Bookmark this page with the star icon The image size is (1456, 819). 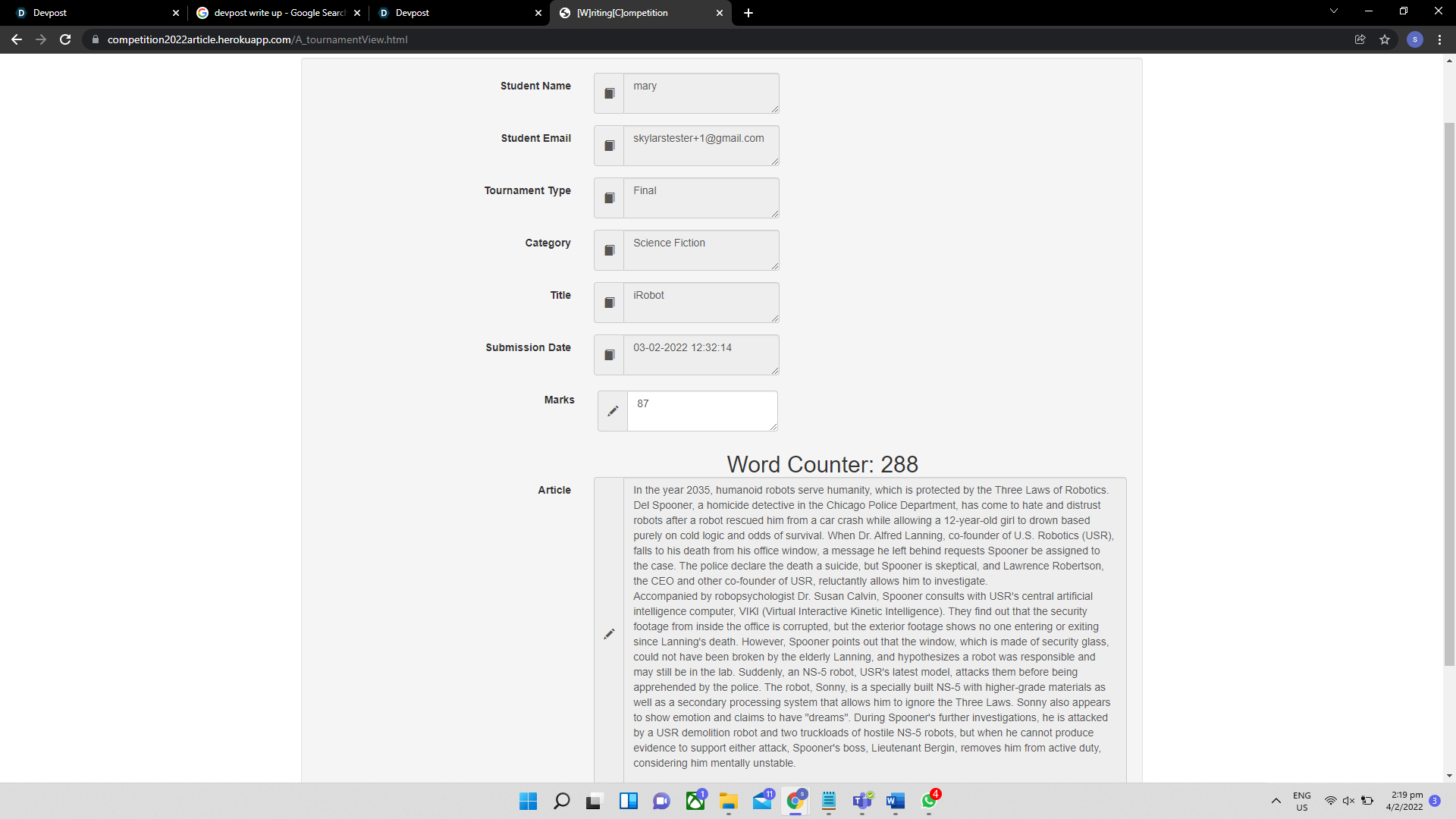pos(1385,39)
